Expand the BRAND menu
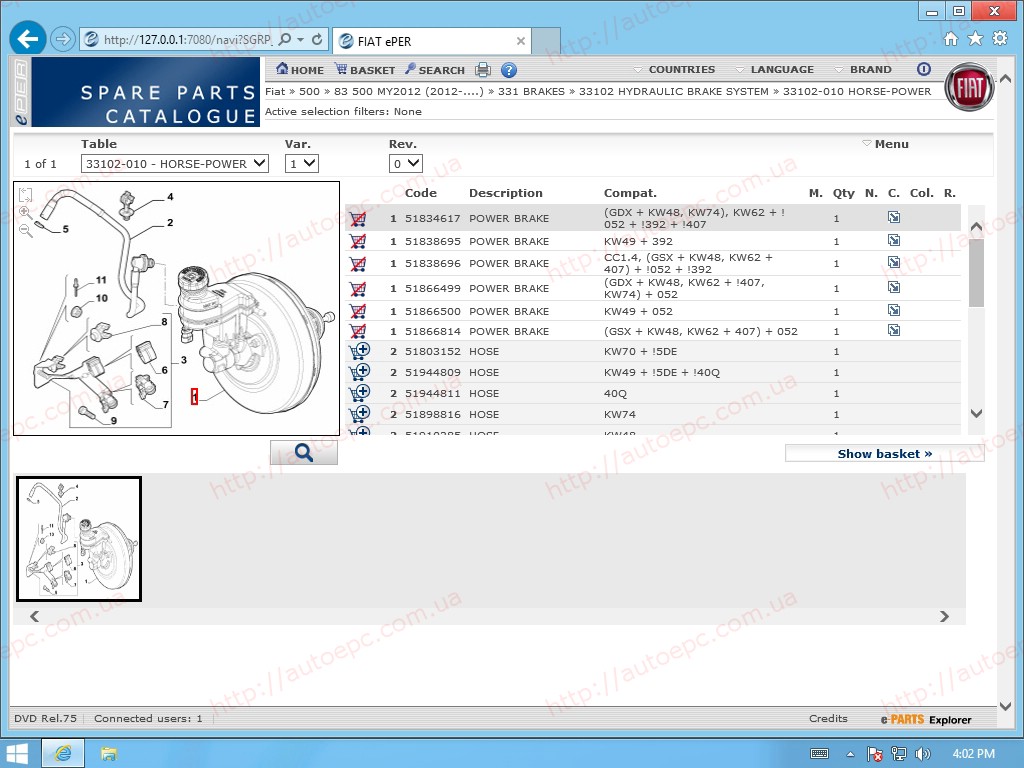This screenshot has height=768, width=1024. pos(863,69)
